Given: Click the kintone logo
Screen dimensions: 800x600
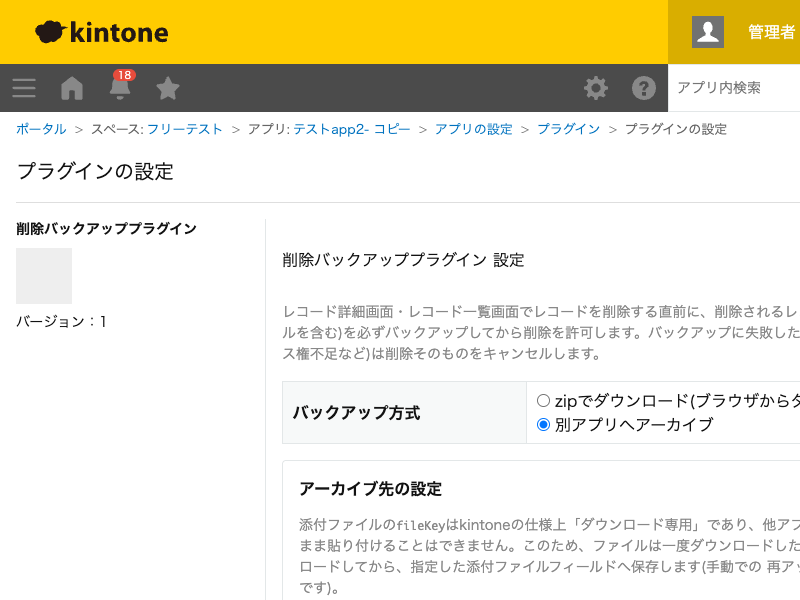Looking at the screenshot, I should (x=102, y=32).
